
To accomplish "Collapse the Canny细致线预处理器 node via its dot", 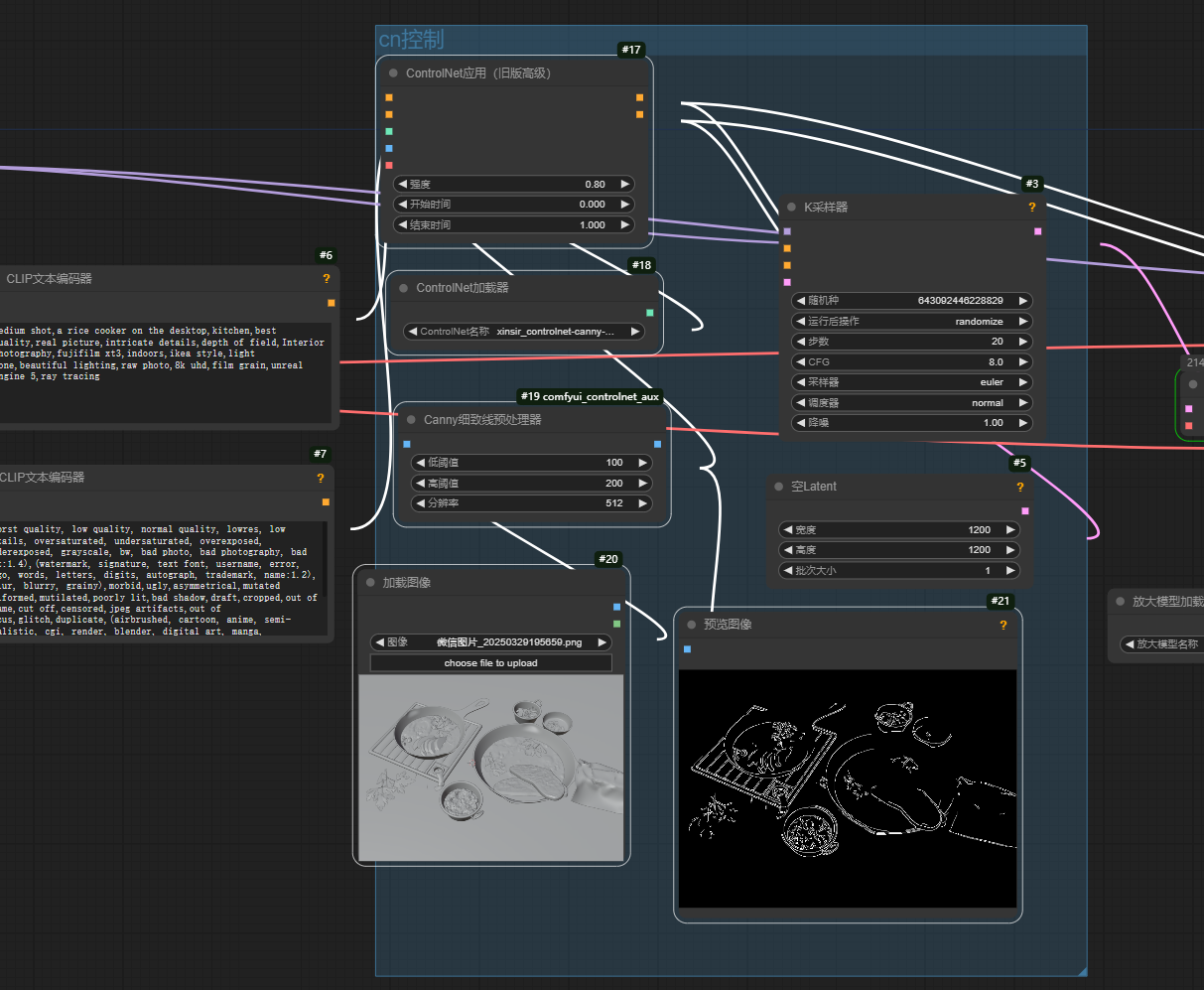I will point(412,420).
